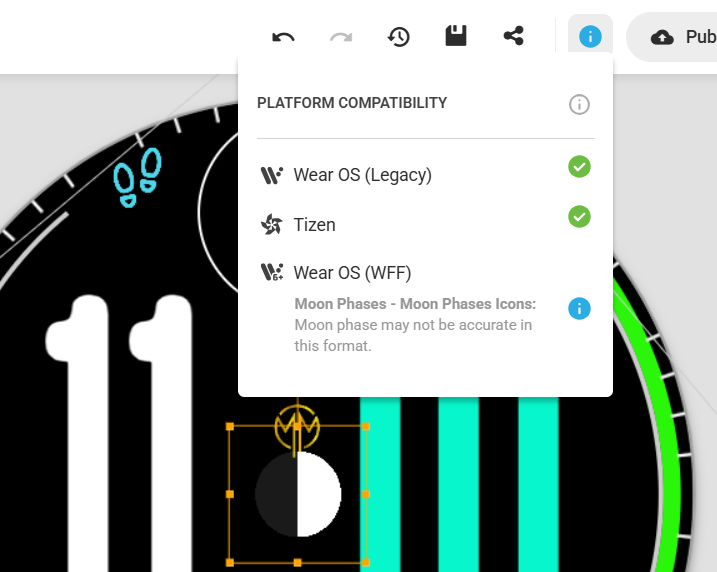This screenshot has width=717, height=572.
Task: Click the green checkmark next to Tizen
Action: pos(579,217)
